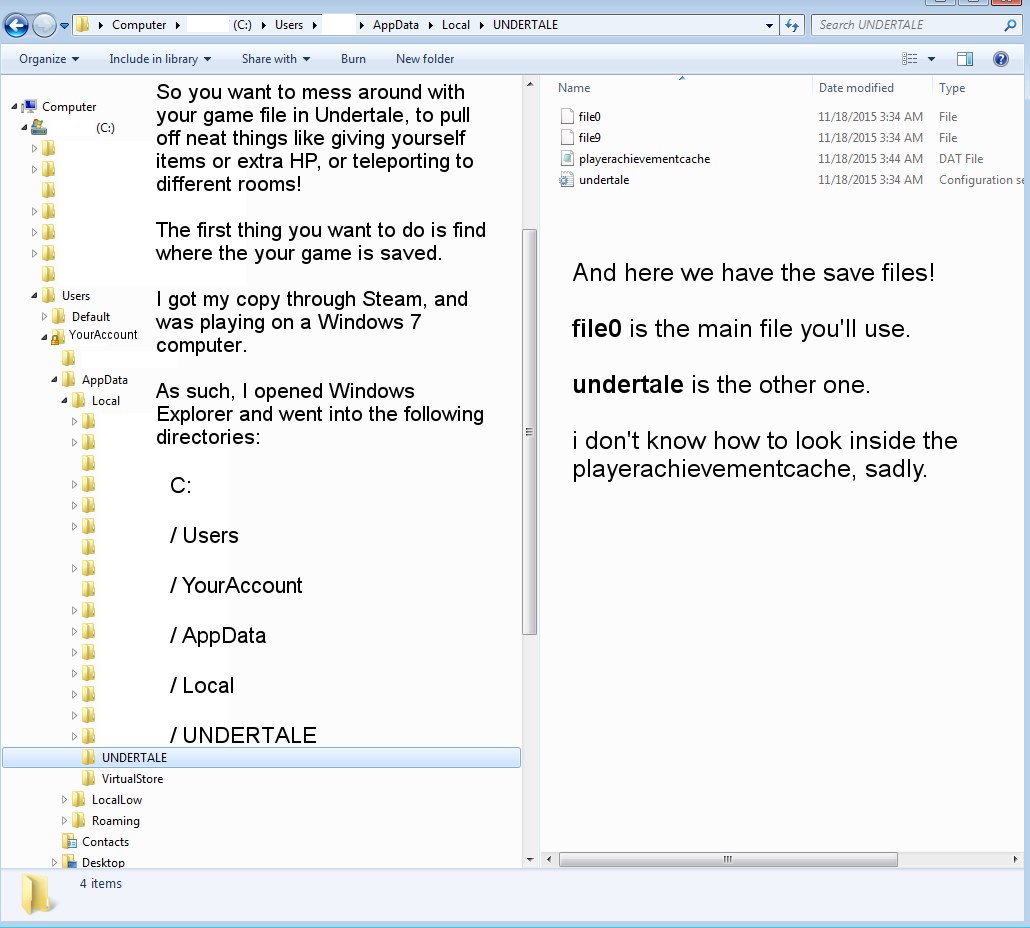
Task: Click the change view icon
Action: point(910,59)
